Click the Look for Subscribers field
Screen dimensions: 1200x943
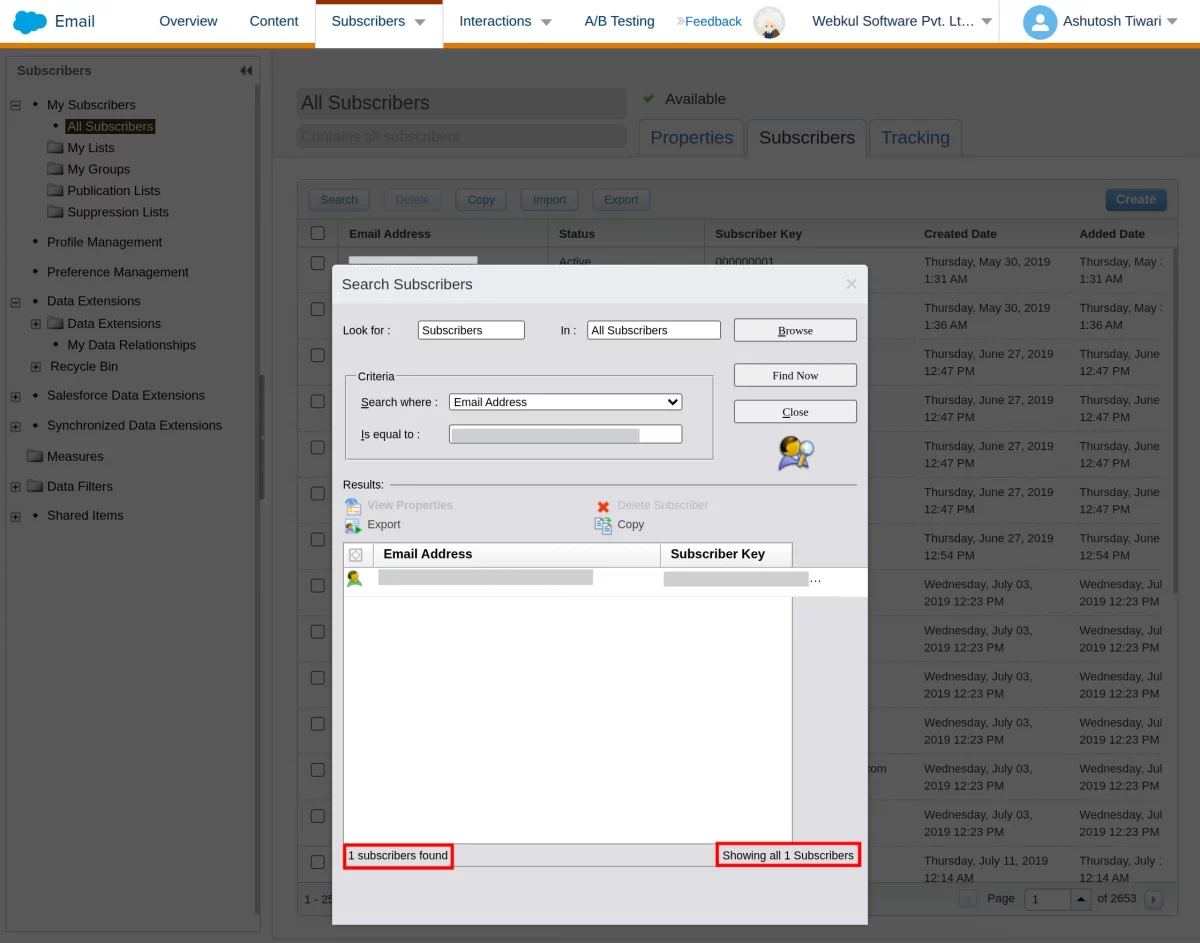471,330
